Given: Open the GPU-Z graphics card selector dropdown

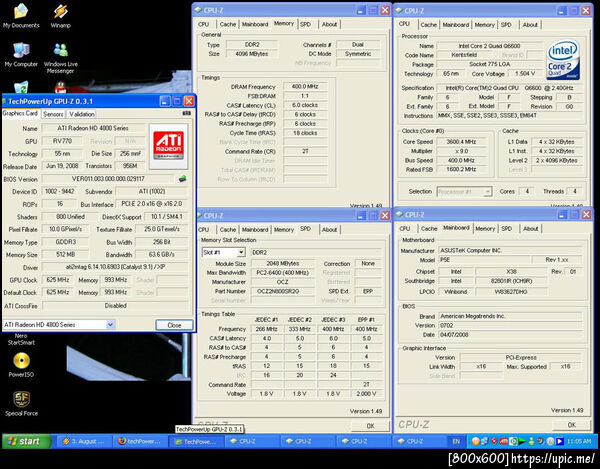Looking at the screenshot, I should tap(110, 325).
